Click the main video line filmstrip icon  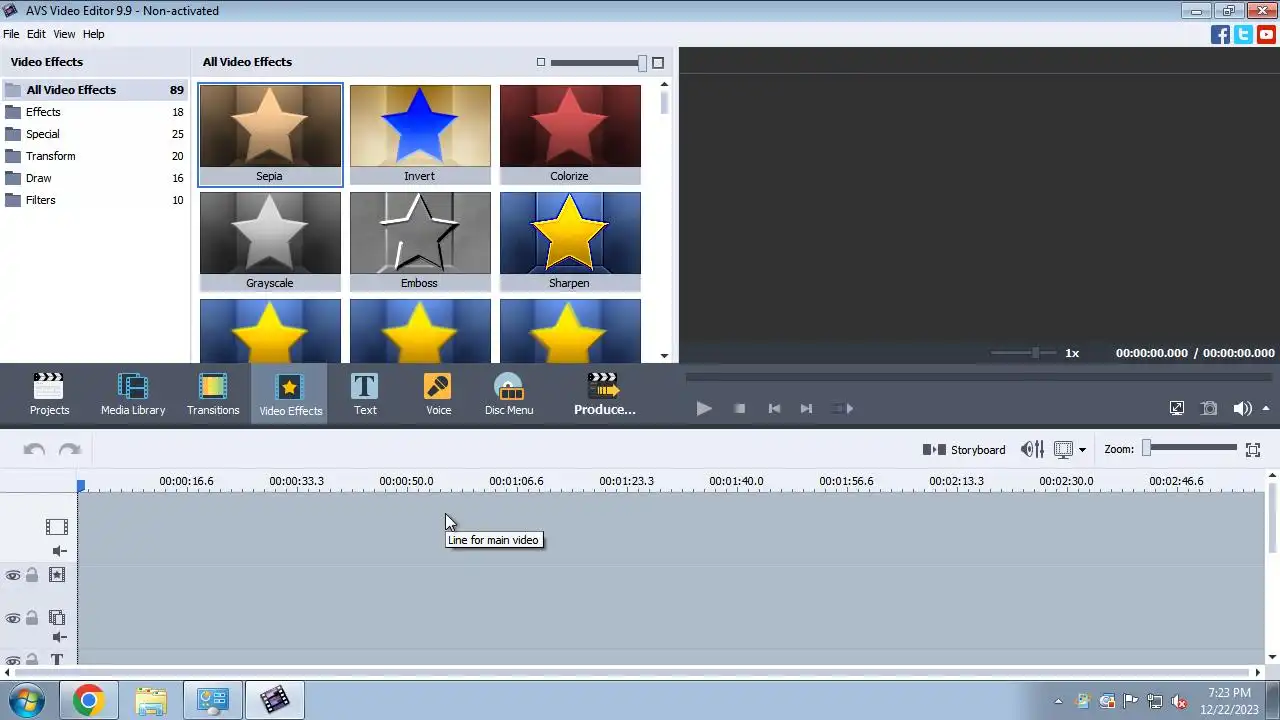57,527
